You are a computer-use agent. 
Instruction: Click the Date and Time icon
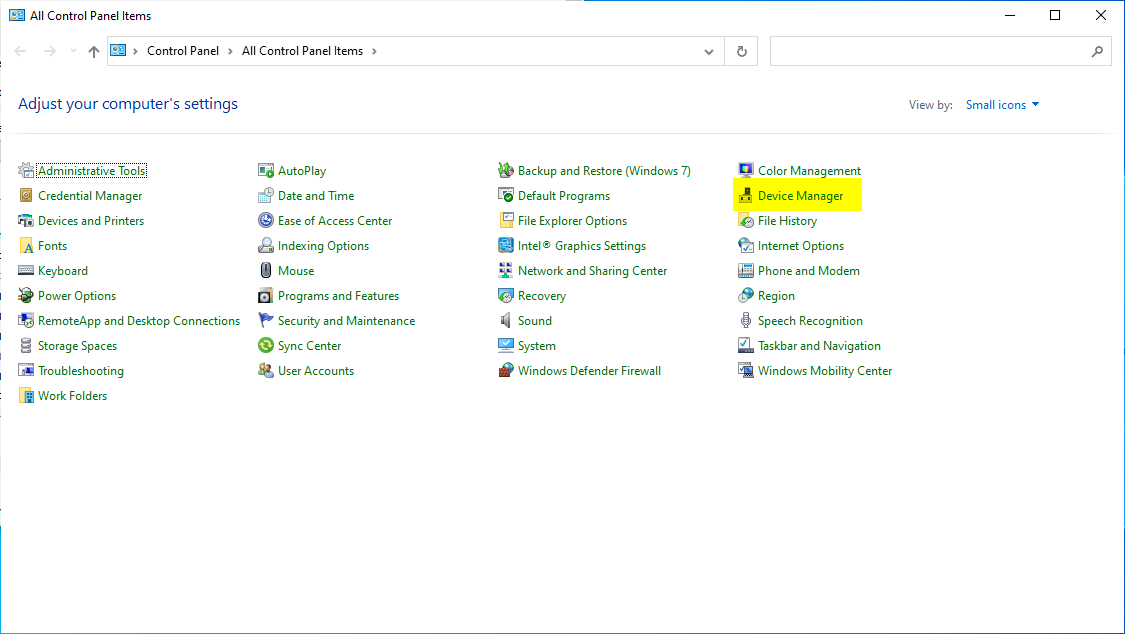point(265,196)
